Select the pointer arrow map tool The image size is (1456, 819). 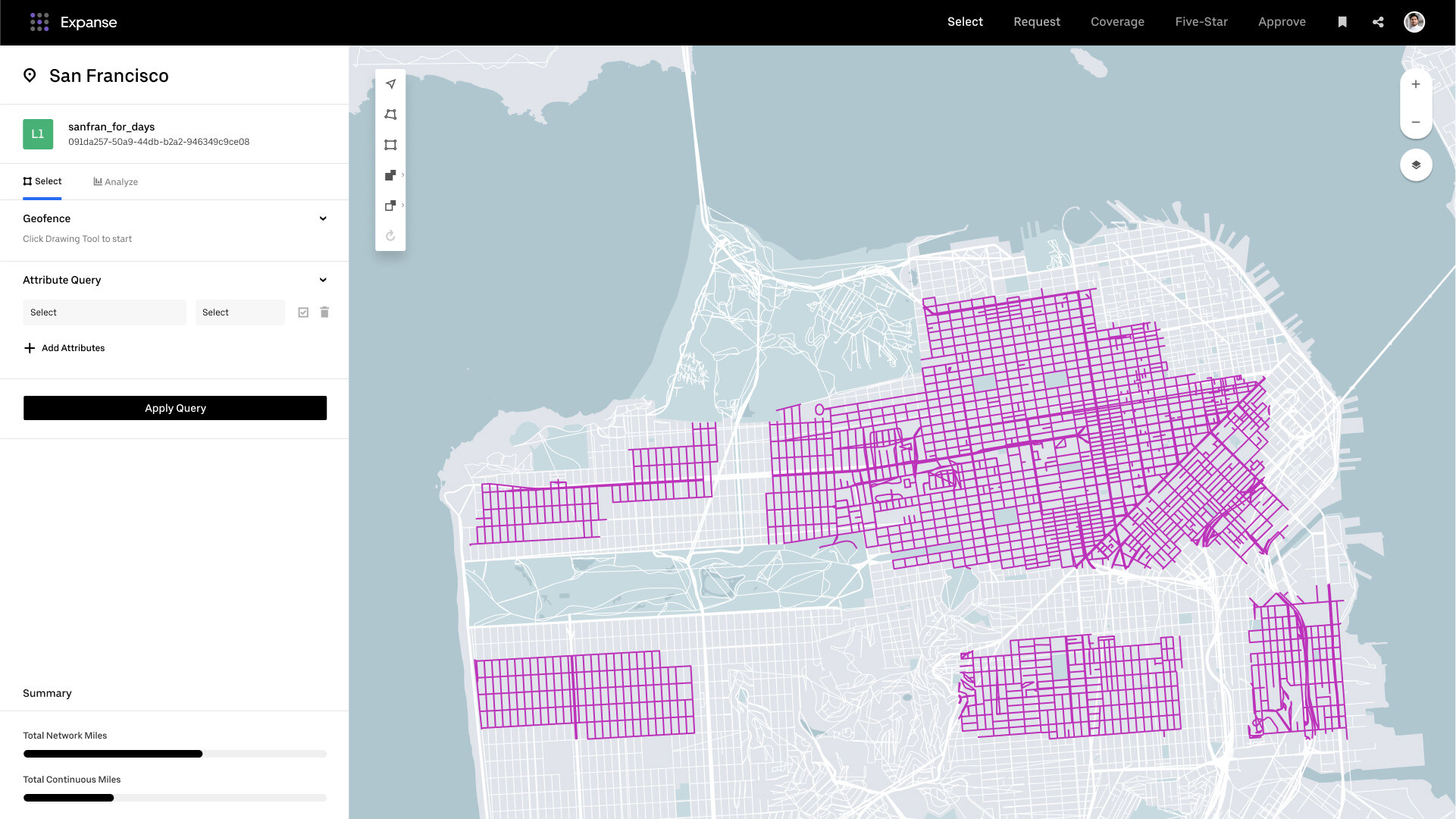pyautogui.click(x=390, y=84)
